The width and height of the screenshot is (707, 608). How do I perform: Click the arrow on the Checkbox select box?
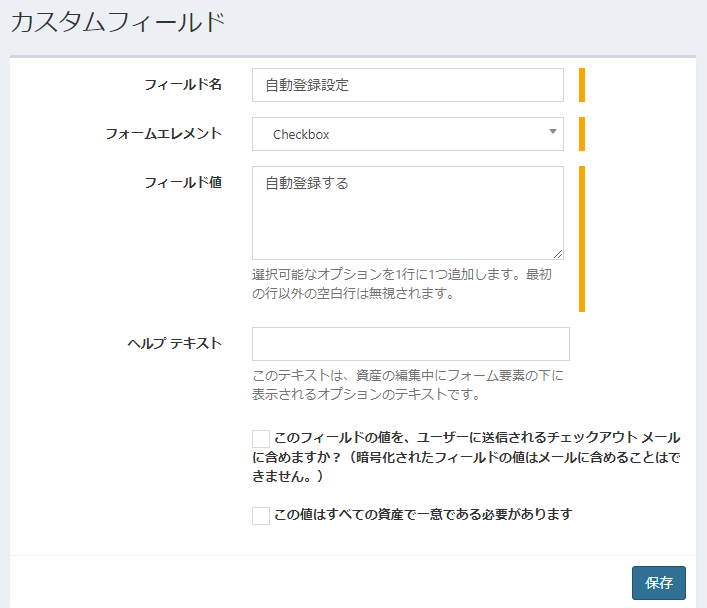click(553, 132)
